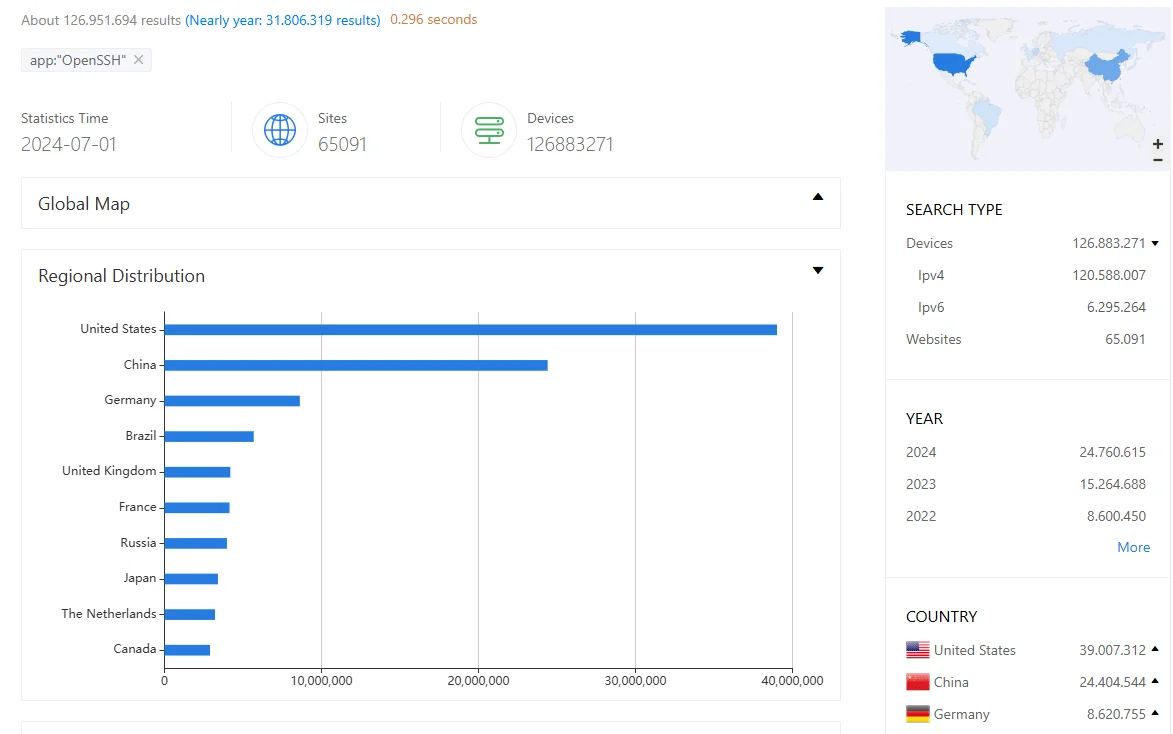1173x734 pixels.
Task: Click the Regional Distribution heading
Action: pos(121,276)
